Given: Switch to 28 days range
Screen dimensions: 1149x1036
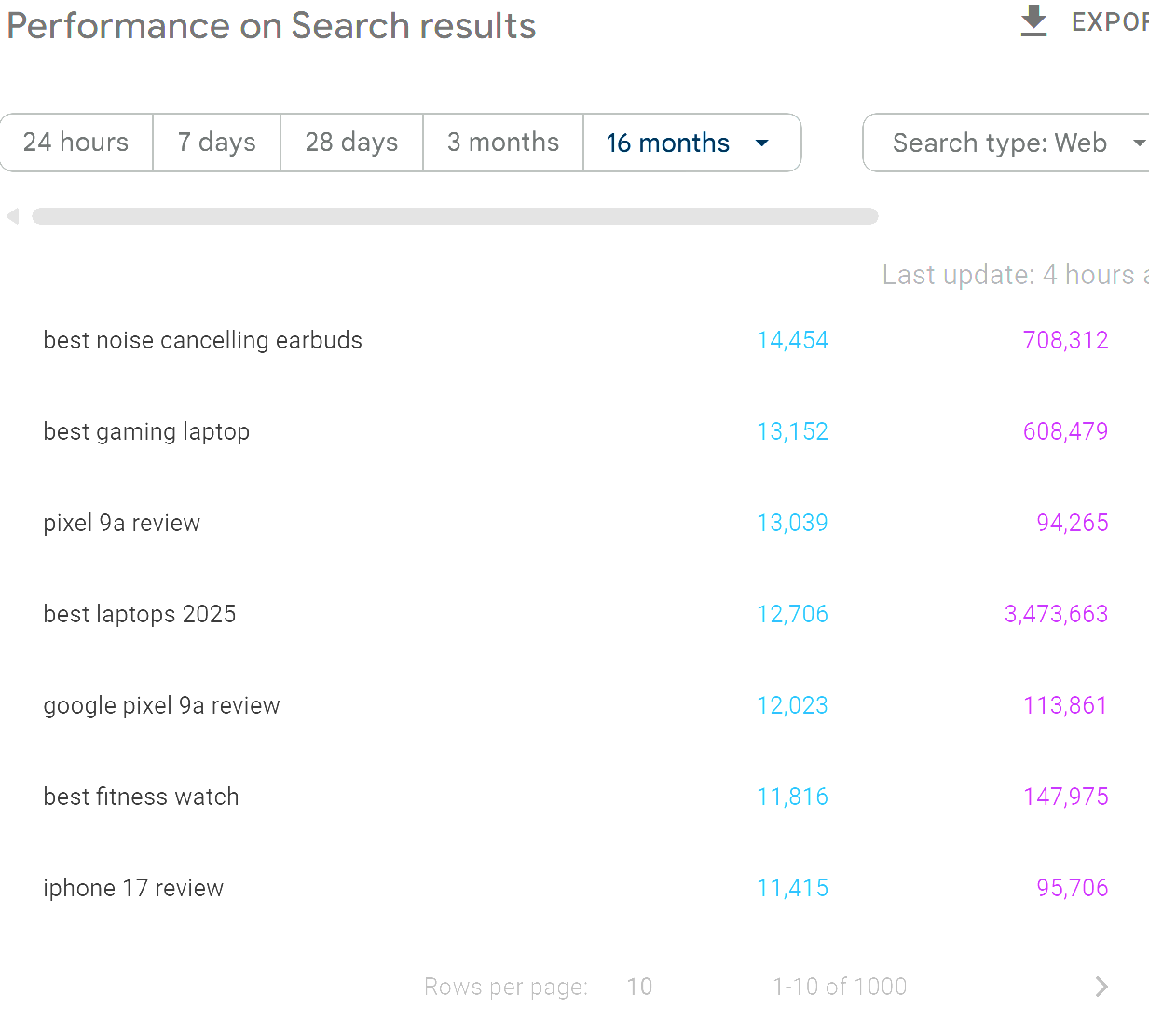Looking at the screenshot, I should [352, 143].
